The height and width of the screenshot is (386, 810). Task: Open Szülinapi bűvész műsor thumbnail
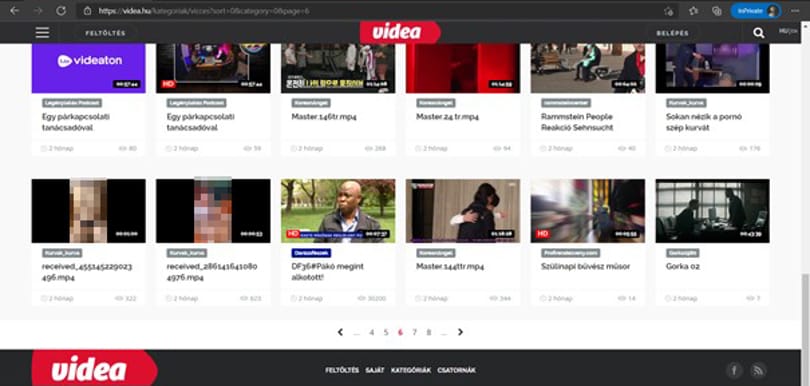coord(588,211)
